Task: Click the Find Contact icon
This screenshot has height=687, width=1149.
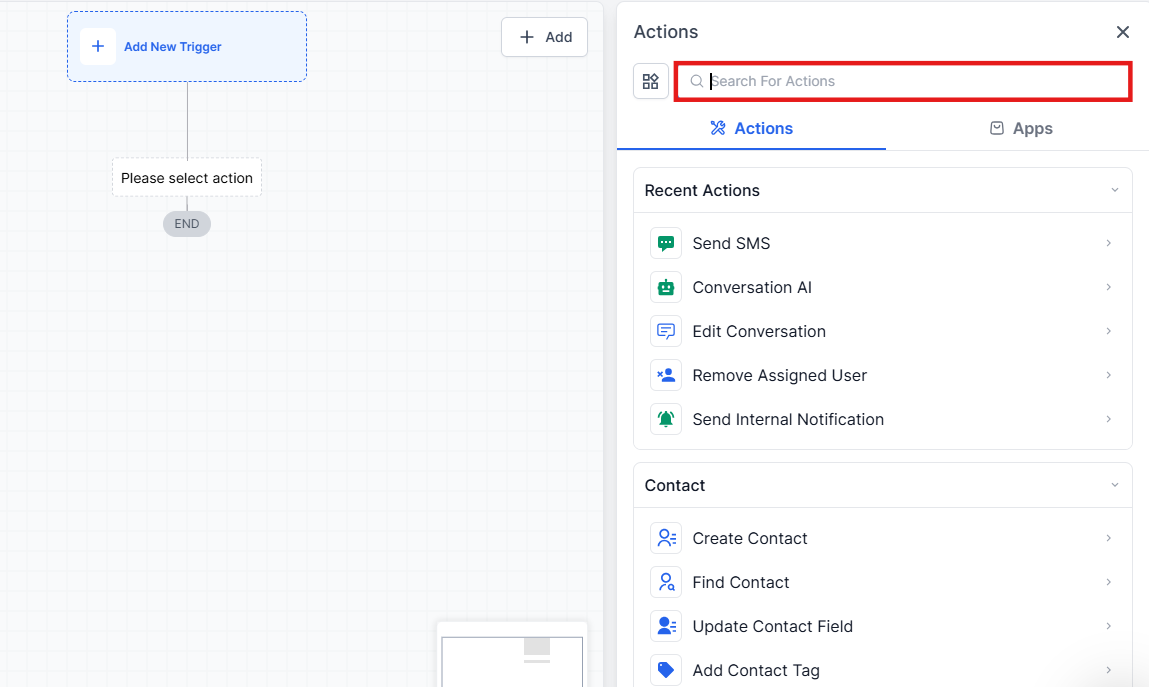Action: coord(665,582)
